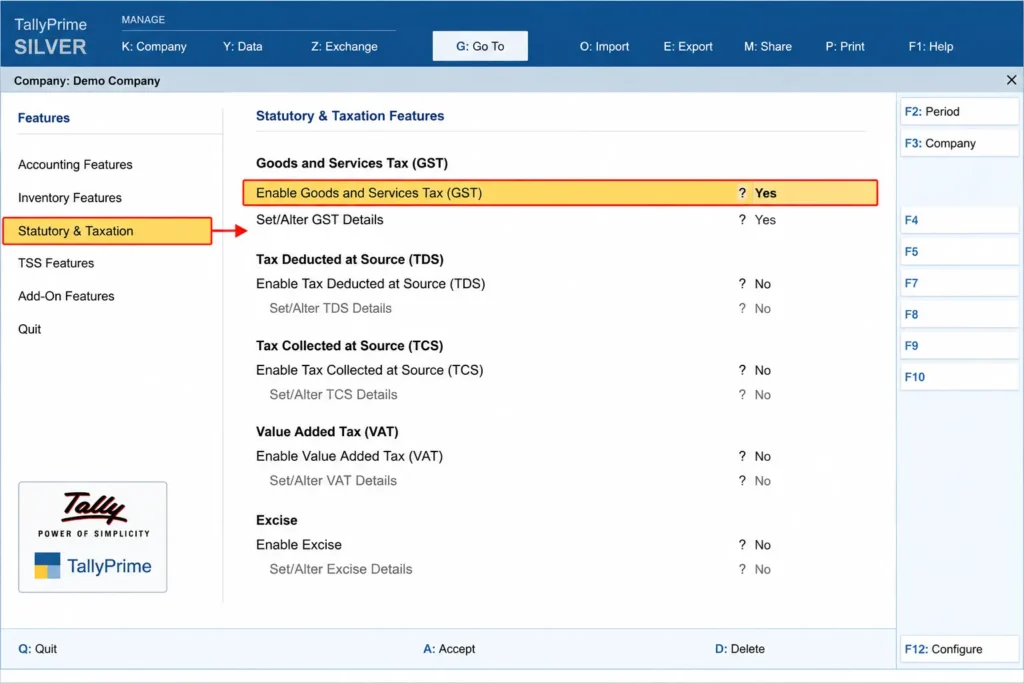Image resolution: width=1024 pixels, height=683 pixels.
Task: Click Set/Alter TDS Details label
Action: click(x=330, y=309)
